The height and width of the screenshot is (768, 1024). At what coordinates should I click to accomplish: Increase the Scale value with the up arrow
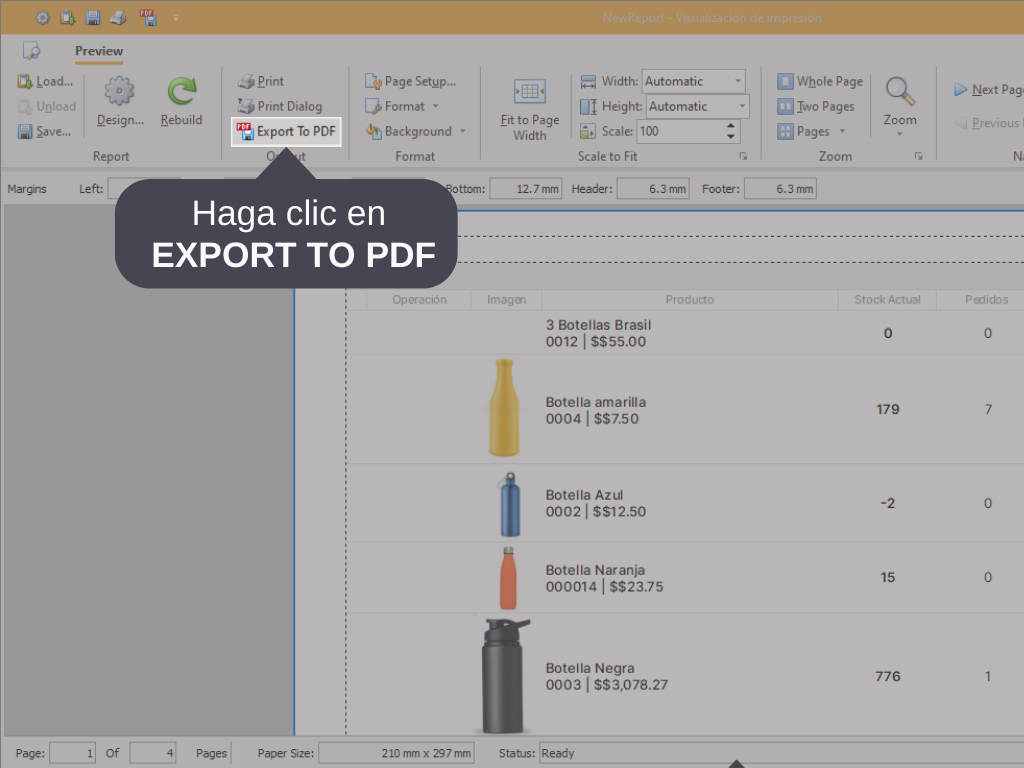click(x=731, y=126)
